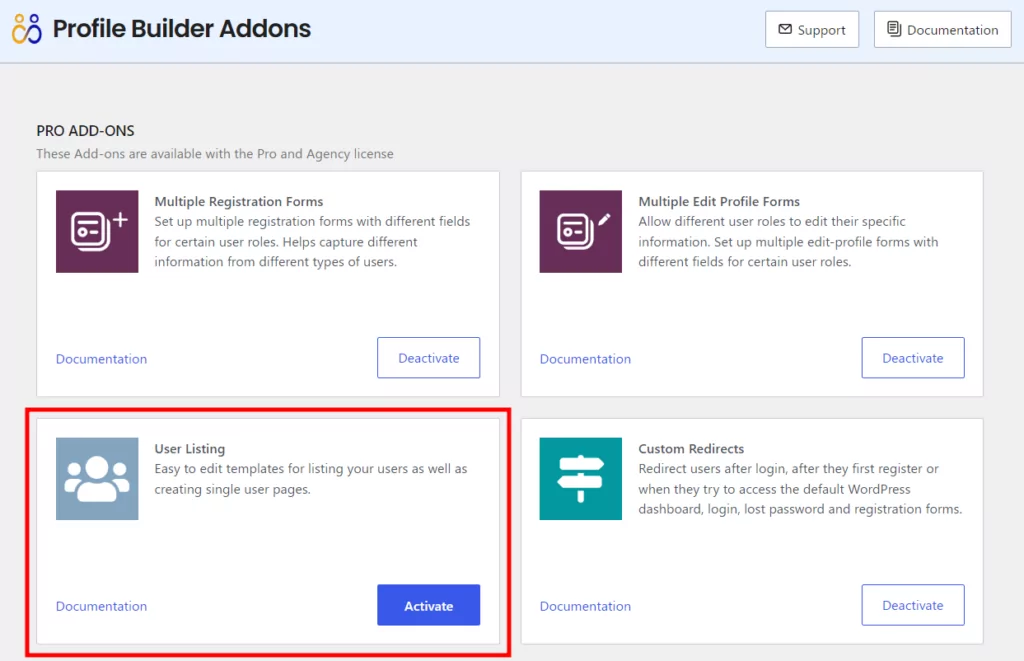This screenshot has height=661, width=1024.
Task: Click the Multiple Registration Forms description paragraph
Action: coord(312,242)
